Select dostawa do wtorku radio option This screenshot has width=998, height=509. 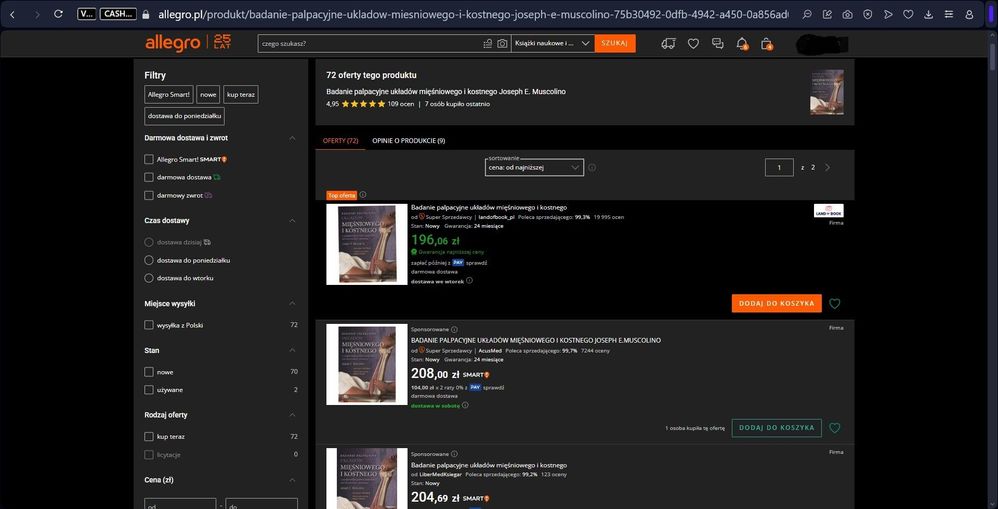click(x=149, y=278)
